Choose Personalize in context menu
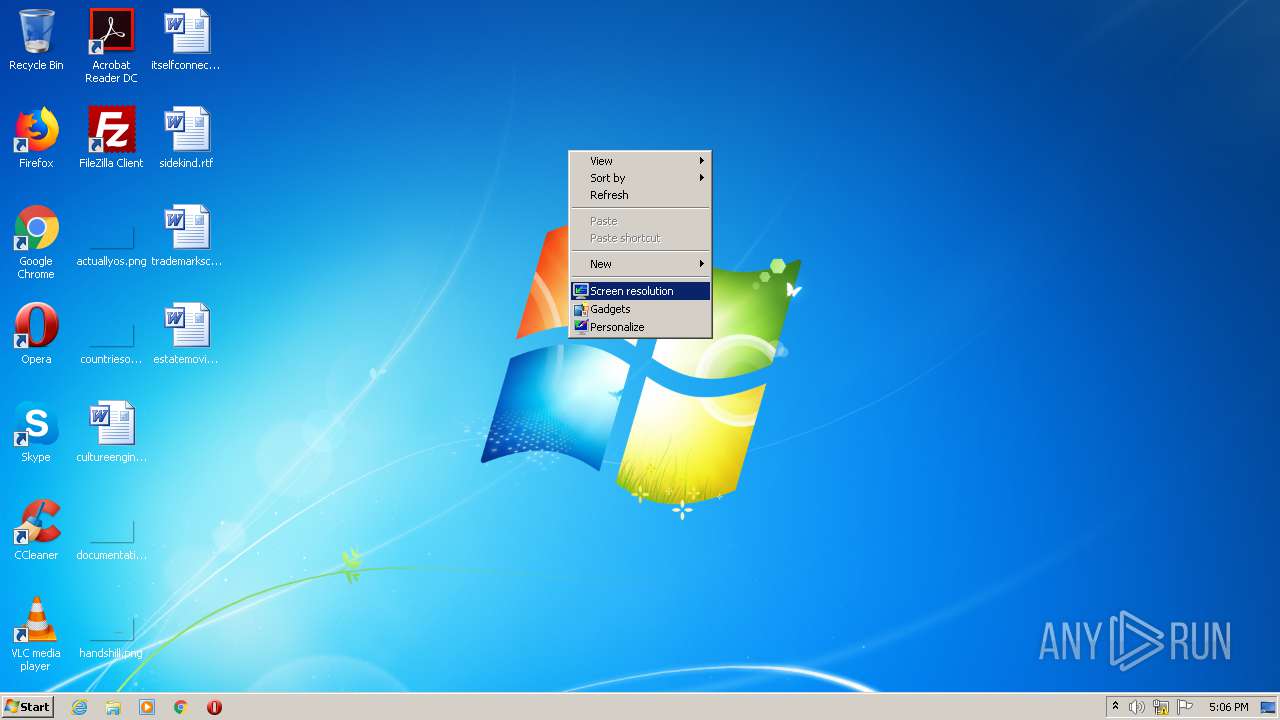 640,327
